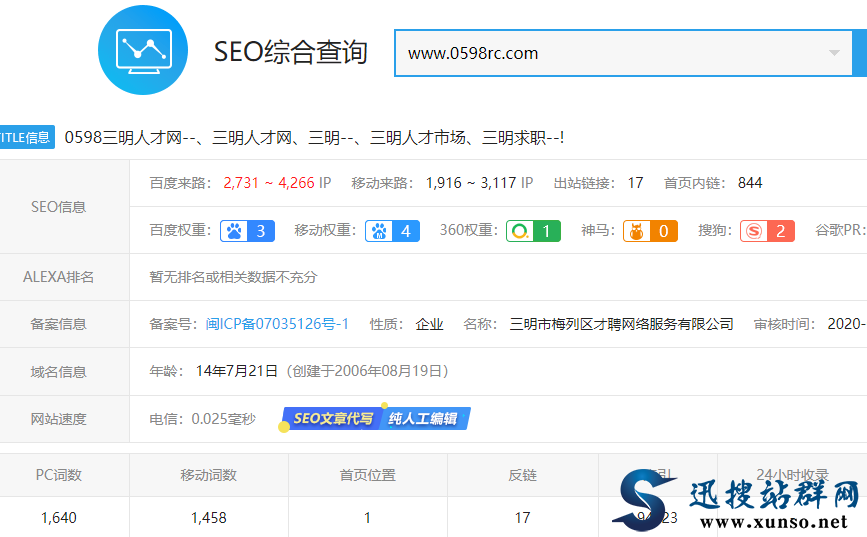Click the 神马 value 0 badge

pyautogui.click(x=664, y=231)
